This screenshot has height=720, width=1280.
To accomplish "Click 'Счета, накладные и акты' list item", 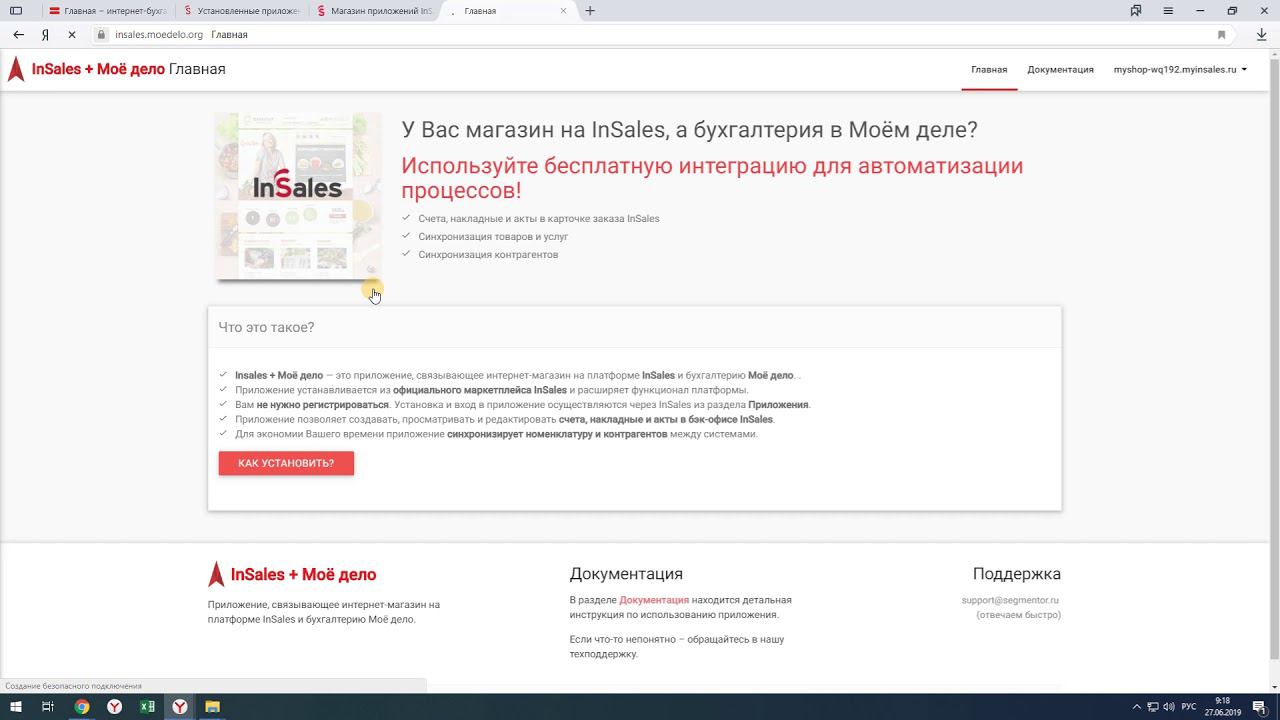I will [x=539, y=219].
